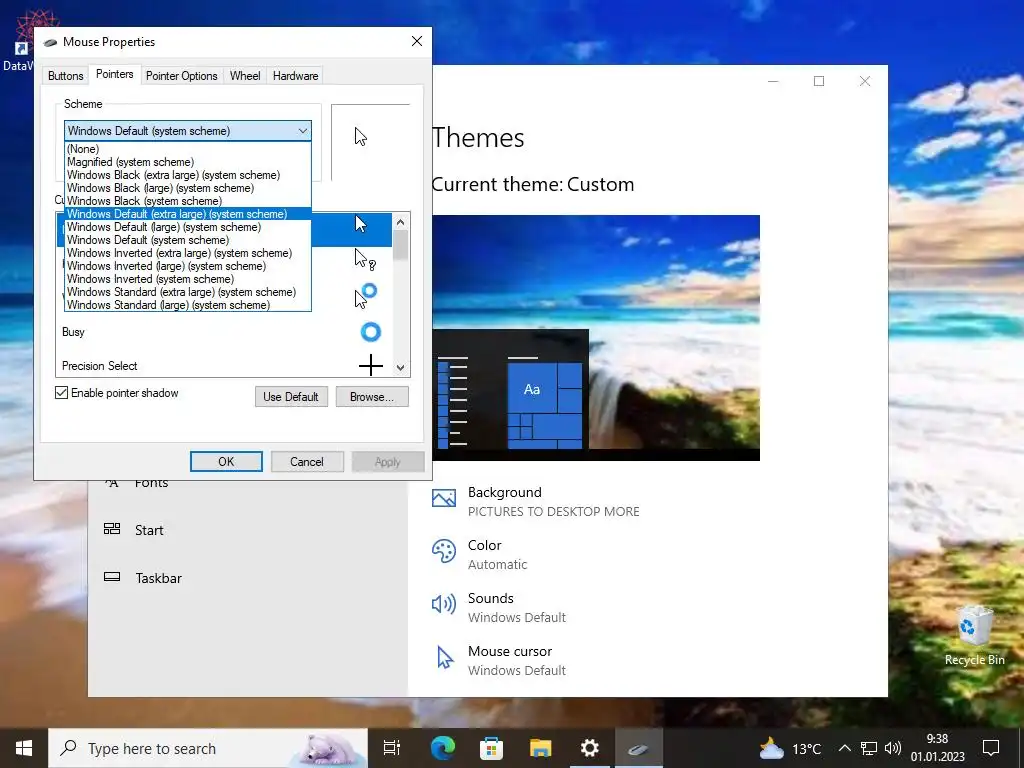
Task: Choose Magnified (system scheme) option
Action: click(x=188, y=162)
